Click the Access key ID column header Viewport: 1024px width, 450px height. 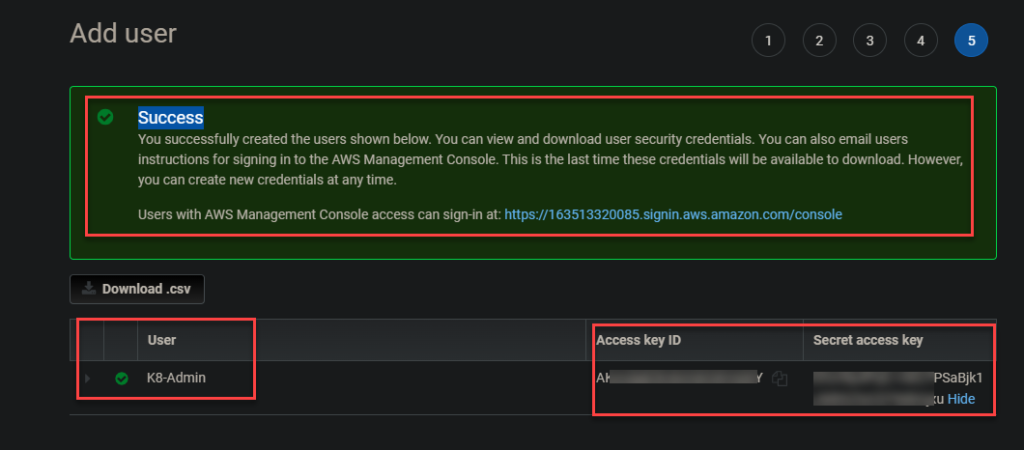pos(638,340)
